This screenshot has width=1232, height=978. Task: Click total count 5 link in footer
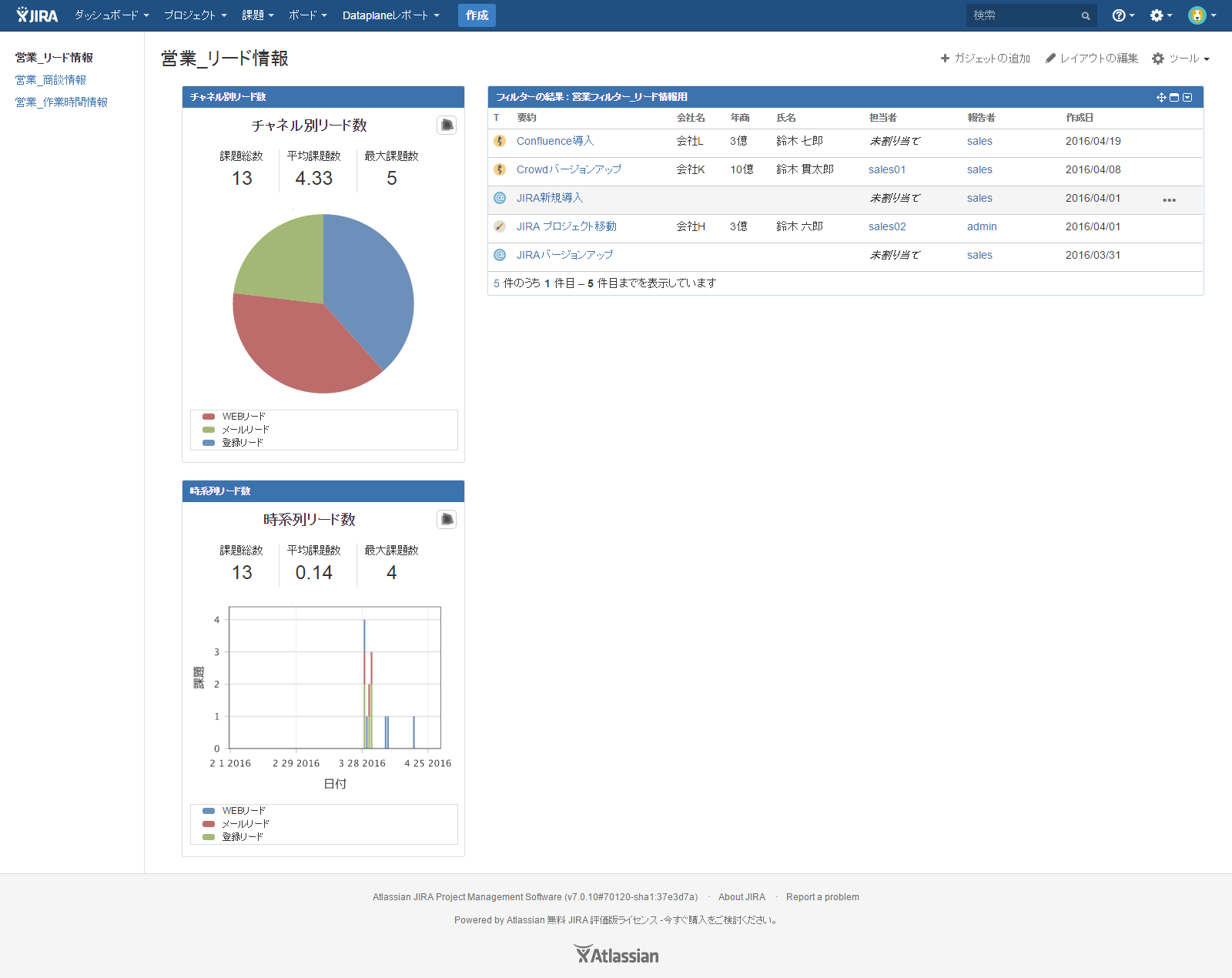[x=497, y=283]
